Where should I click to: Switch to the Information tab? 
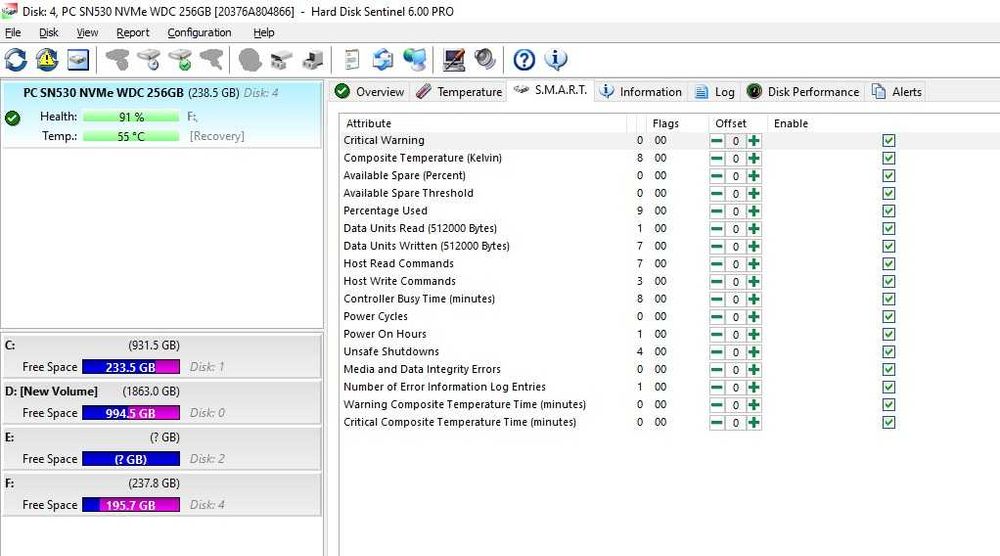[641, 92]
